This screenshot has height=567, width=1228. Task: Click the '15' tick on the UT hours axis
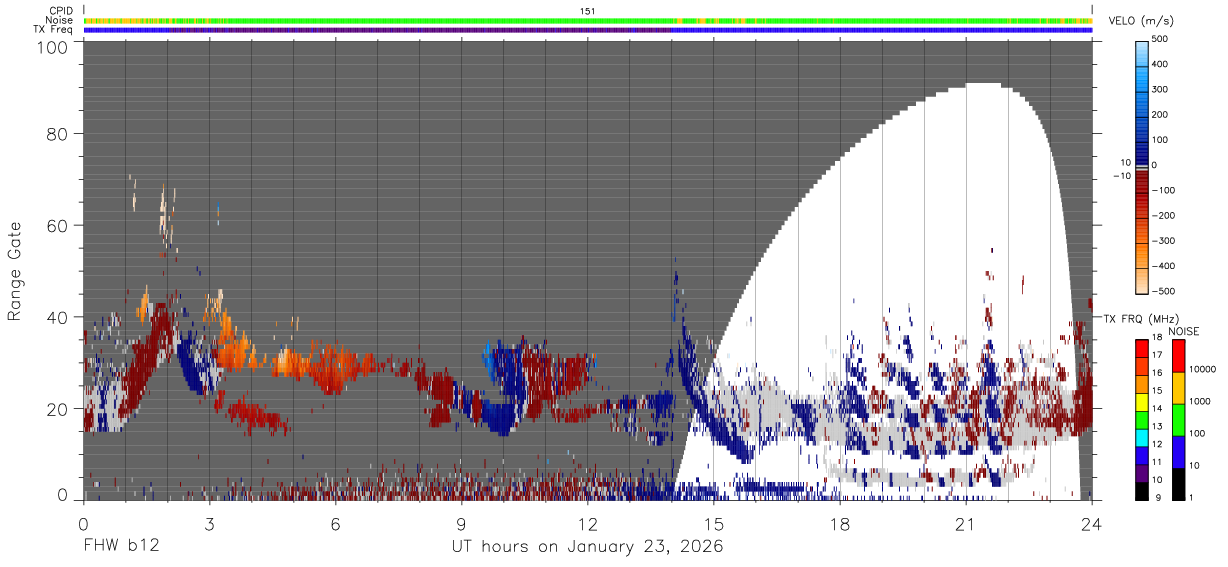(x=714, y=523)
